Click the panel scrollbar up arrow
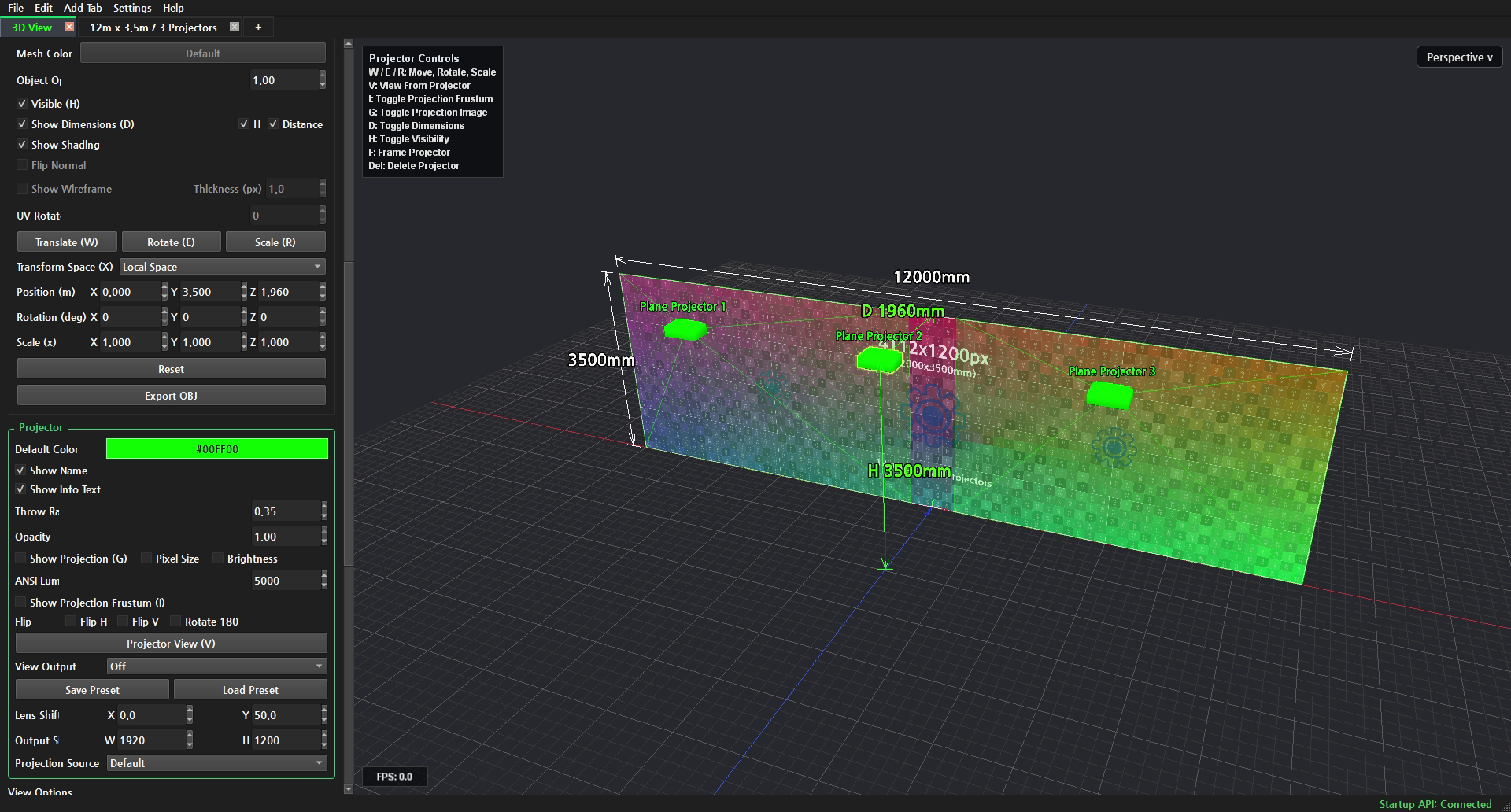The height and width of the screenshot is (812, 1511). (x=349, y=44)
